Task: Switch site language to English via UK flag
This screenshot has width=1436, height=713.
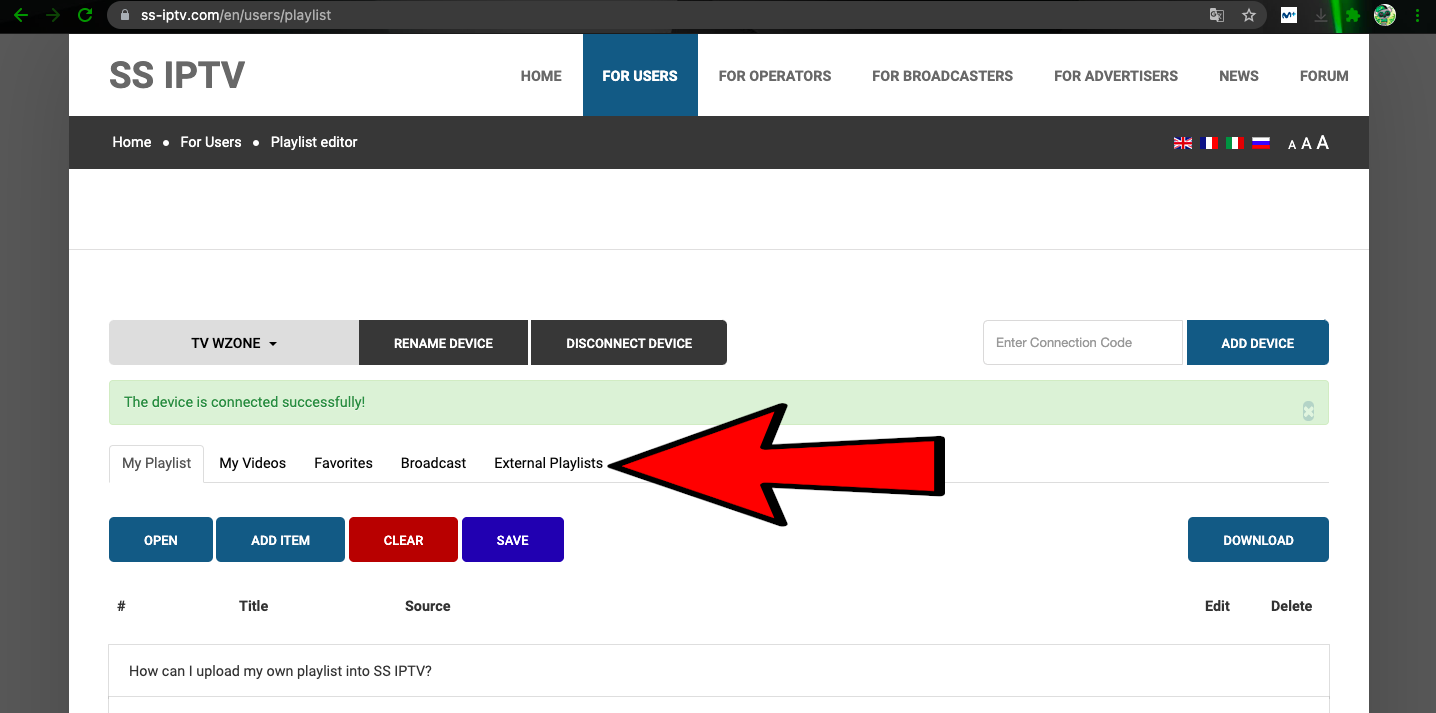Action: pos(1182,143)
